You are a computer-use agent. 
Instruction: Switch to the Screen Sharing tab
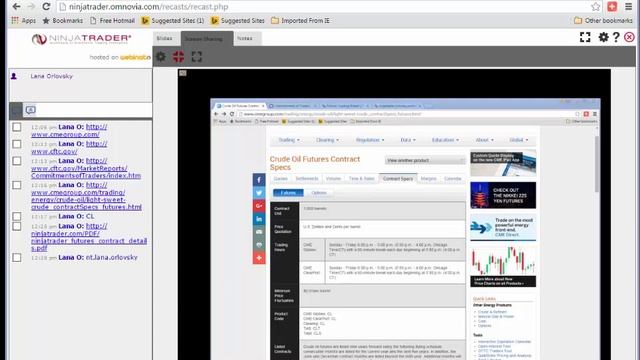(x=207, y=38)
